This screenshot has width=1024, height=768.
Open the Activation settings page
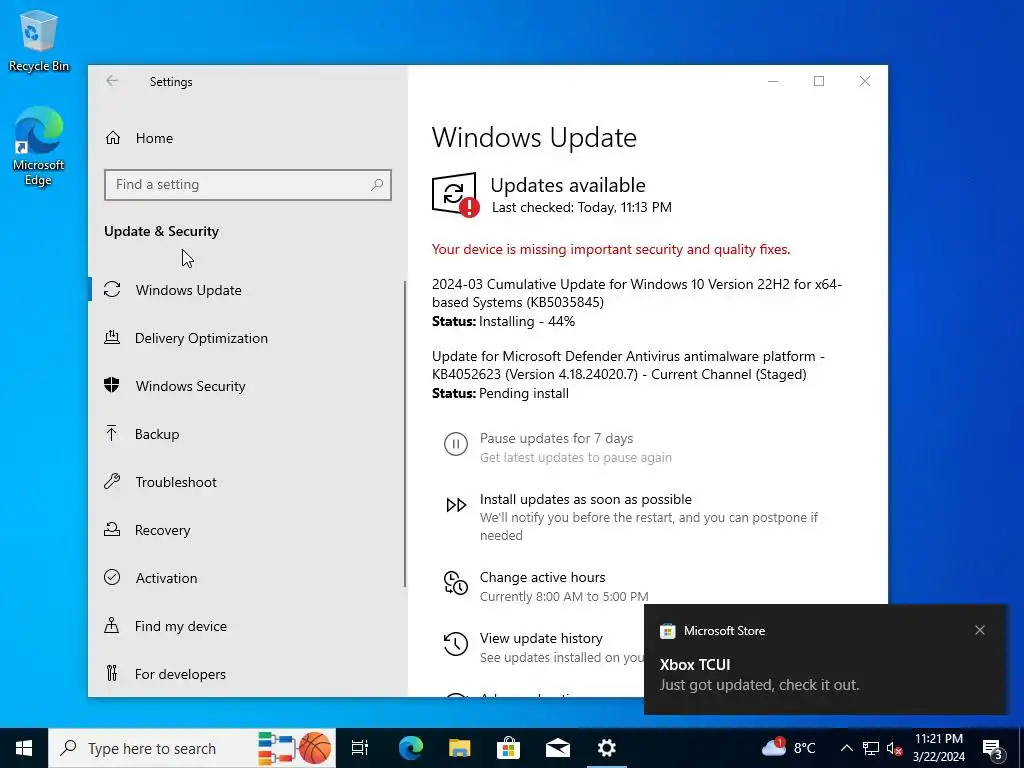click(x=247, y=577)
